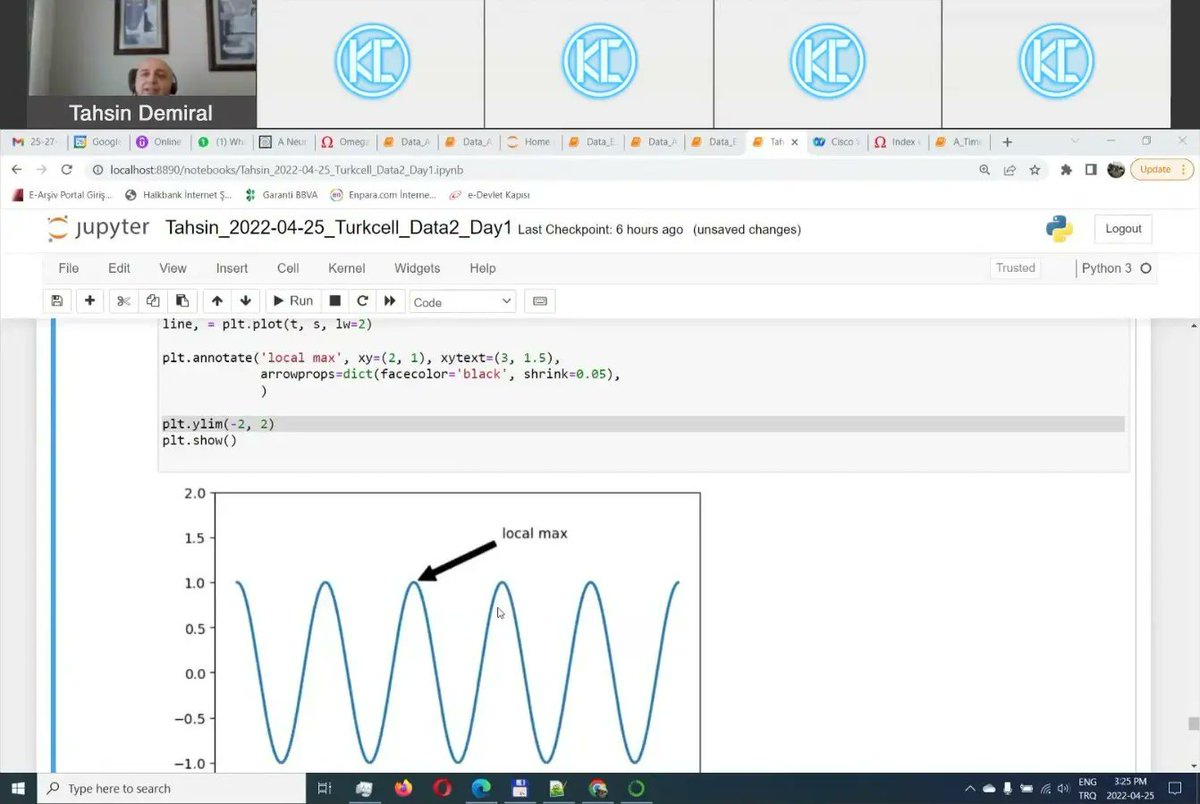Click the page vertical scrollbar thumb
Viewport: 1200px width, 804px height.
point(1192,724)
